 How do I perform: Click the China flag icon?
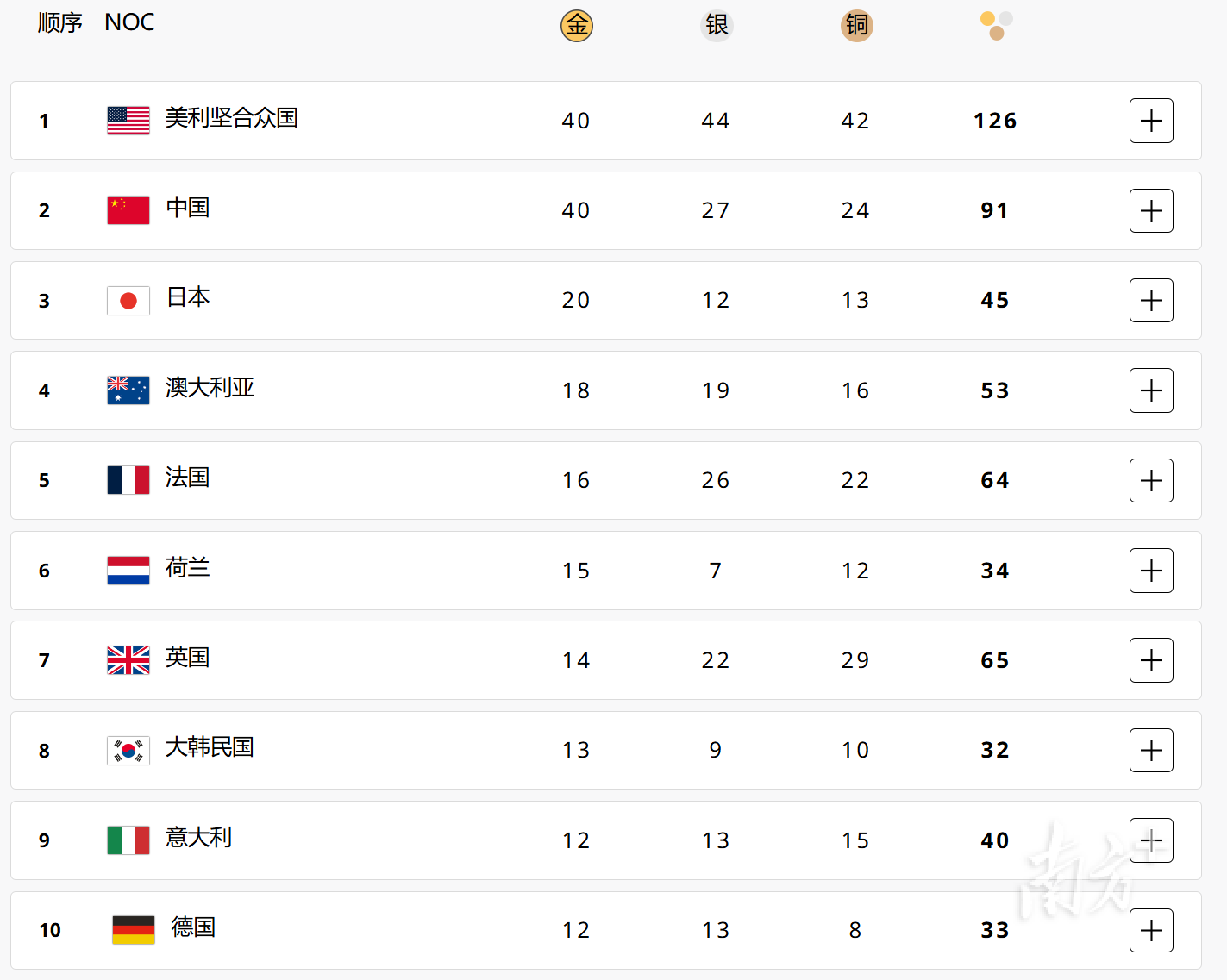click(128, 210)
